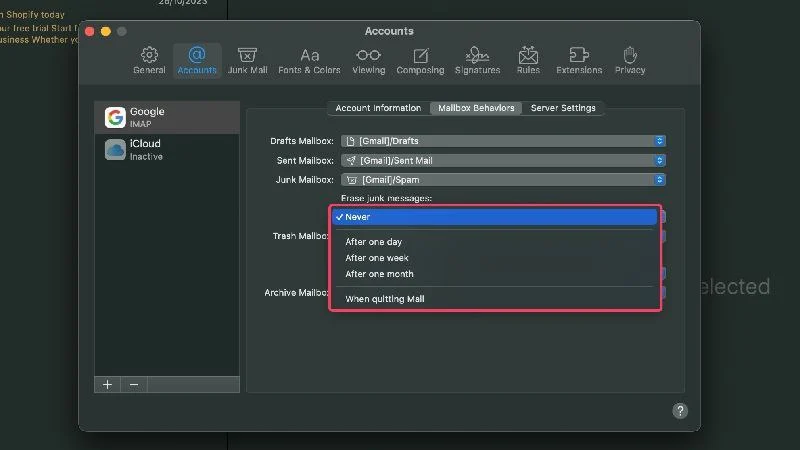Open the General preferences pane

click(x=149, y=61)
